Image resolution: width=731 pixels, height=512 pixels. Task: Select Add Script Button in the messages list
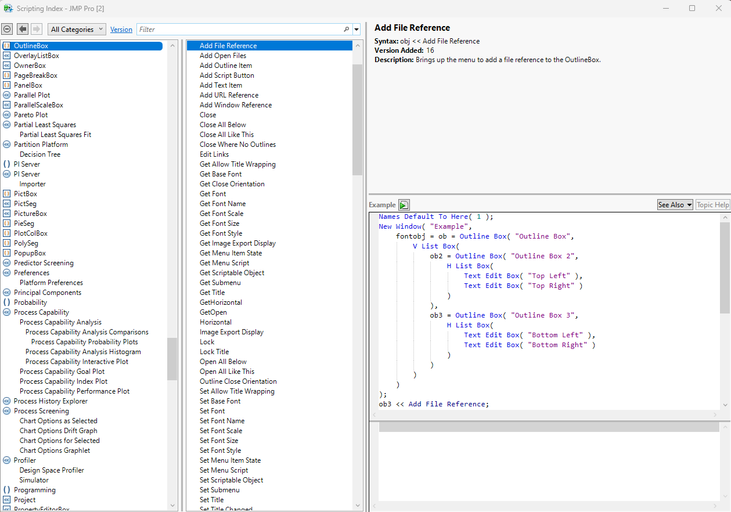(226, 75)
